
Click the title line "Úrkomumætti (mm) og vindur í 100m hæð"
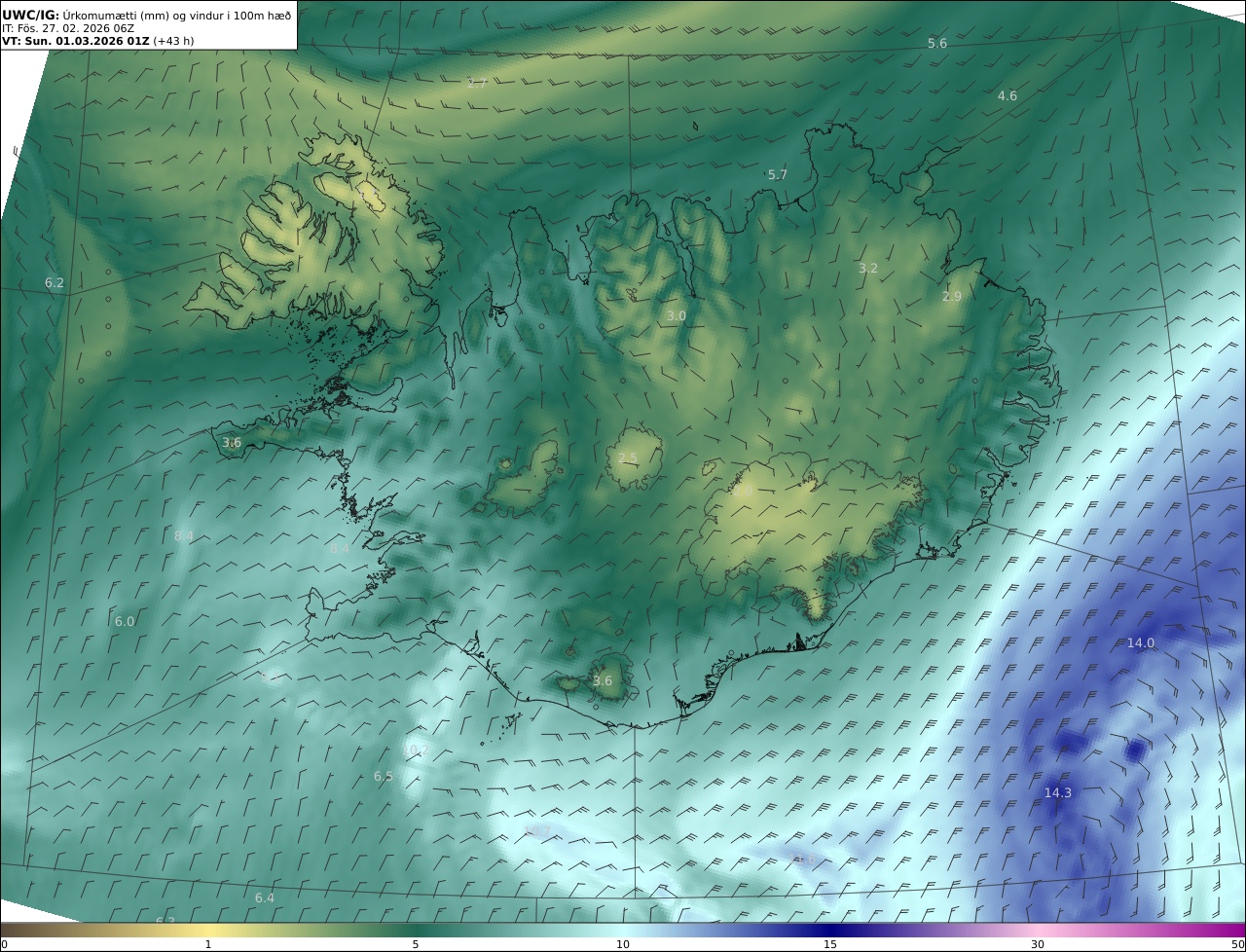coord(177,15)
